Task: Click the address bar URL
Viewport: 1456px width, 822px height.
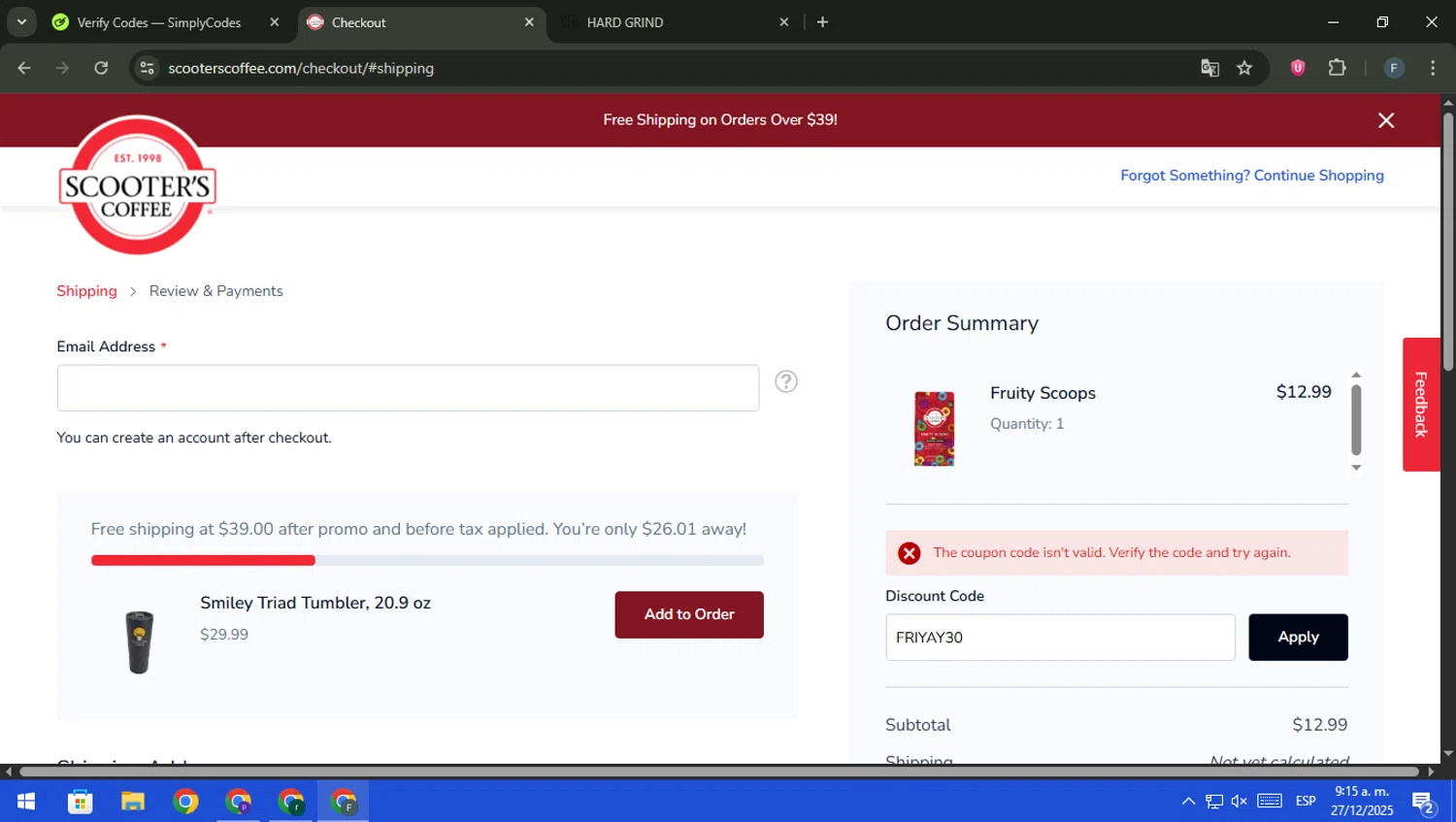Action: point(301,68)
